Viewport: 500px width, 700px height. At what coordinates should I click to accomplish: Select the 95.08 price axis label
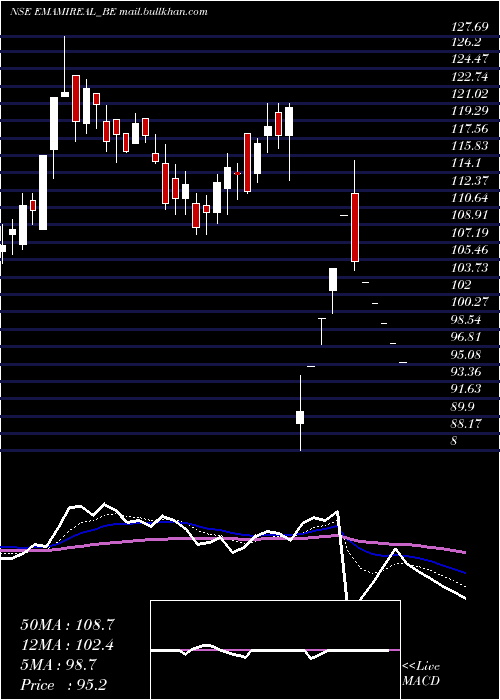[x=468, y=354]
